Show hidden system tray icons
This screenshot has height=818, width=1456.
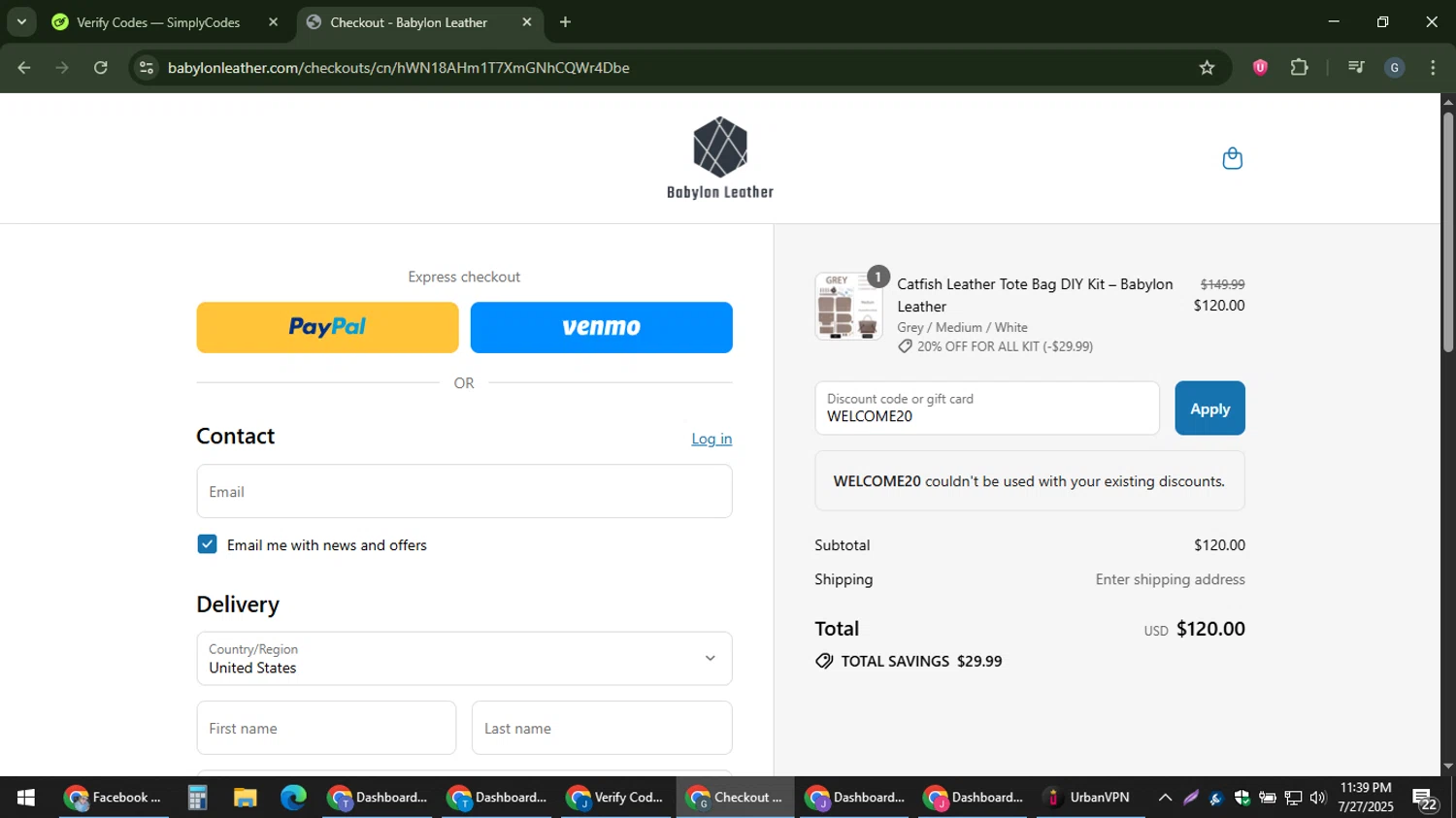coord(1165,798)
